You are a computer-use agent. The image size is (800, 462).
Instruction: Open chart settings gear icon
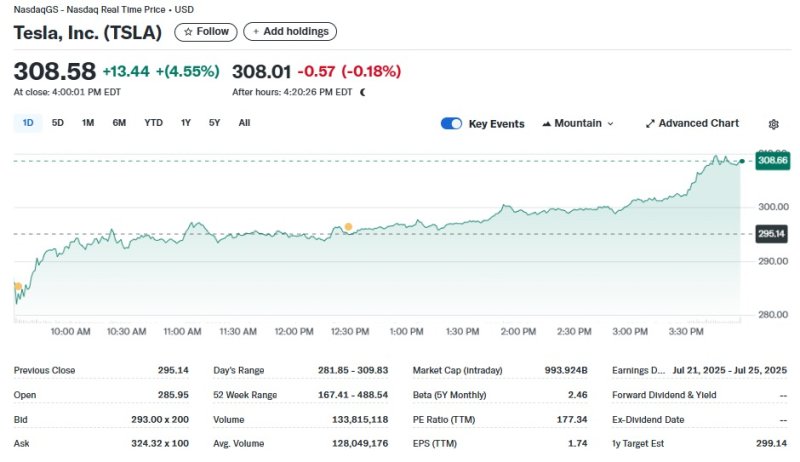point(773,124)
